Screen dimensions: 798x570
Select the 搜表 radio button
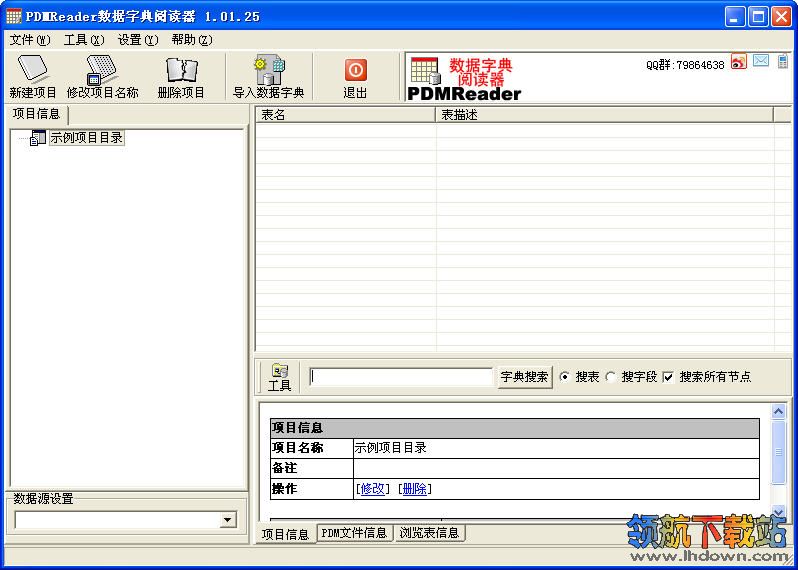coord(564,377)
